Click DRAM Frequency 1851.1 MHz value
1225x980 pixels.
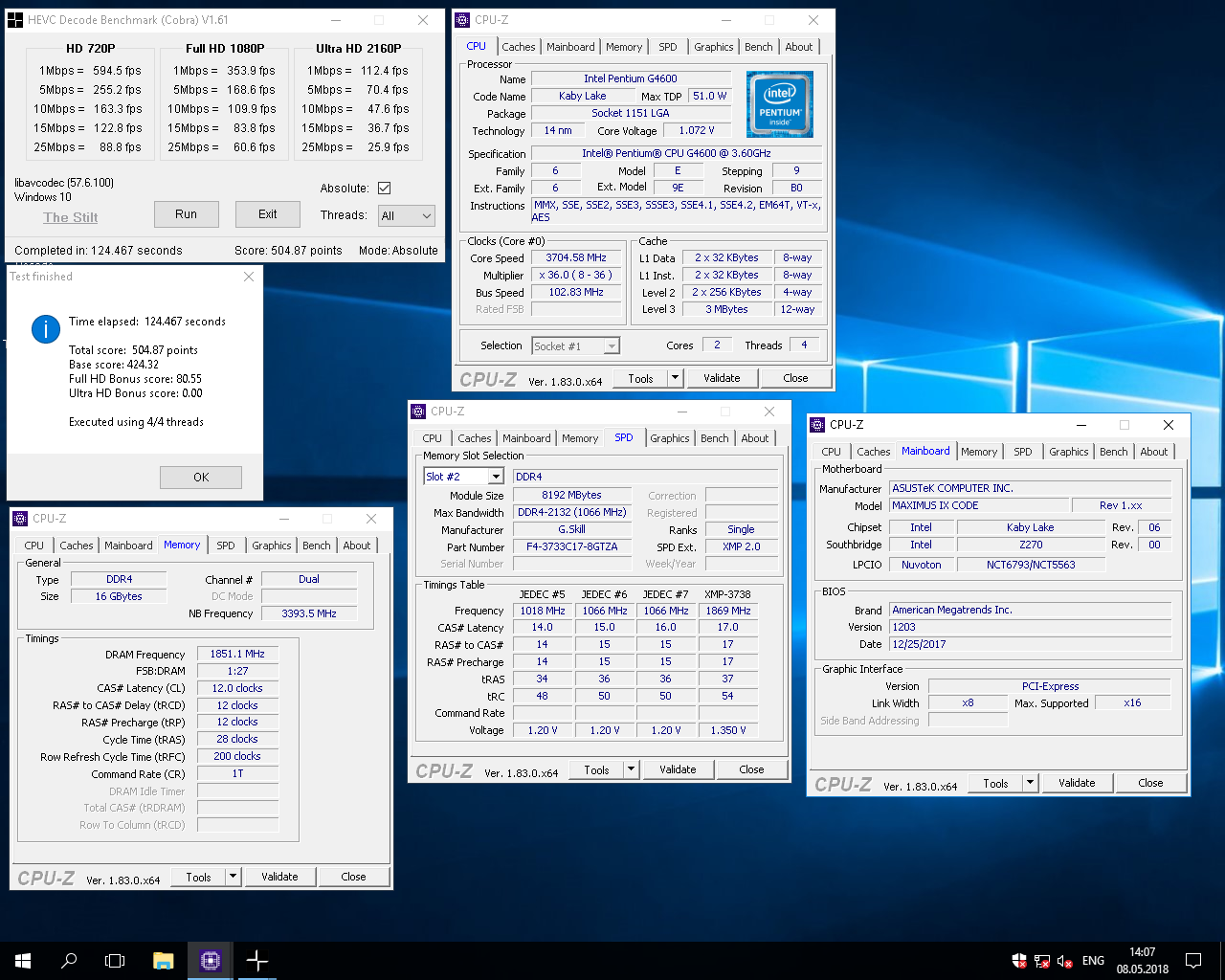pyautogui.click(x=237, y=654)
